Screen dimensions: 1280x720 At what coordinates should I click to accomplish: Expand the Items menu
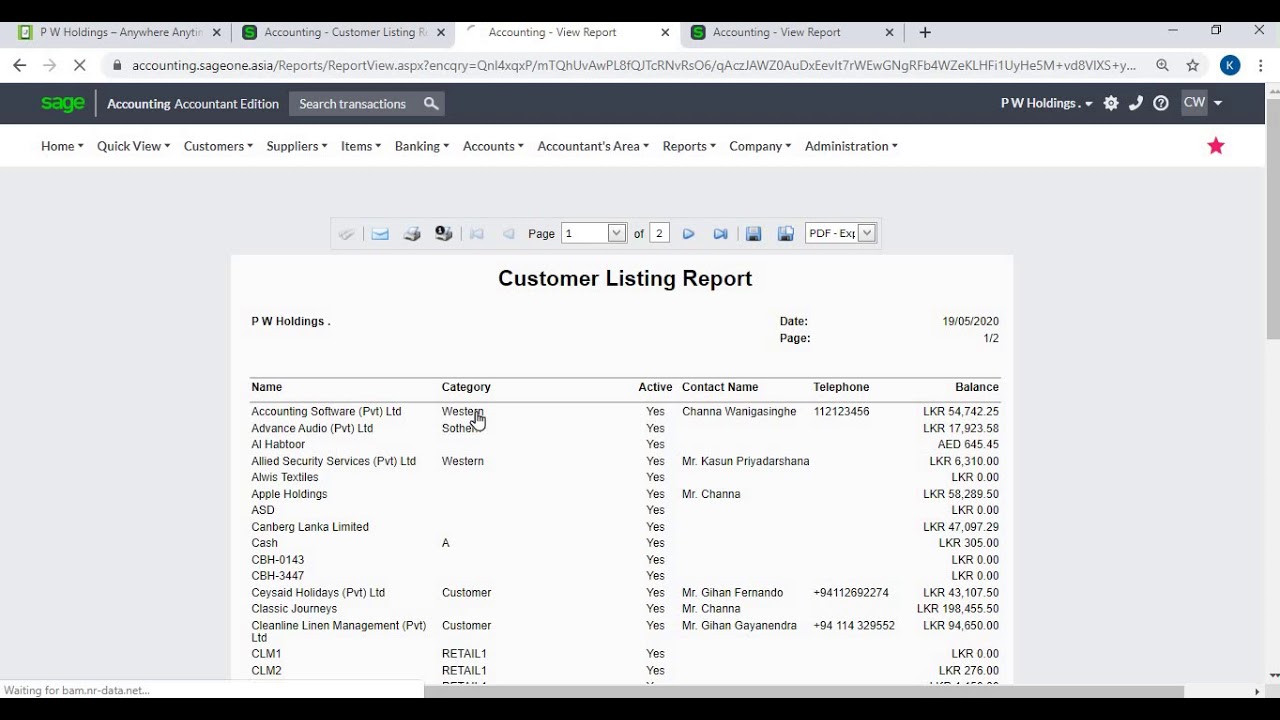point(361,146)
